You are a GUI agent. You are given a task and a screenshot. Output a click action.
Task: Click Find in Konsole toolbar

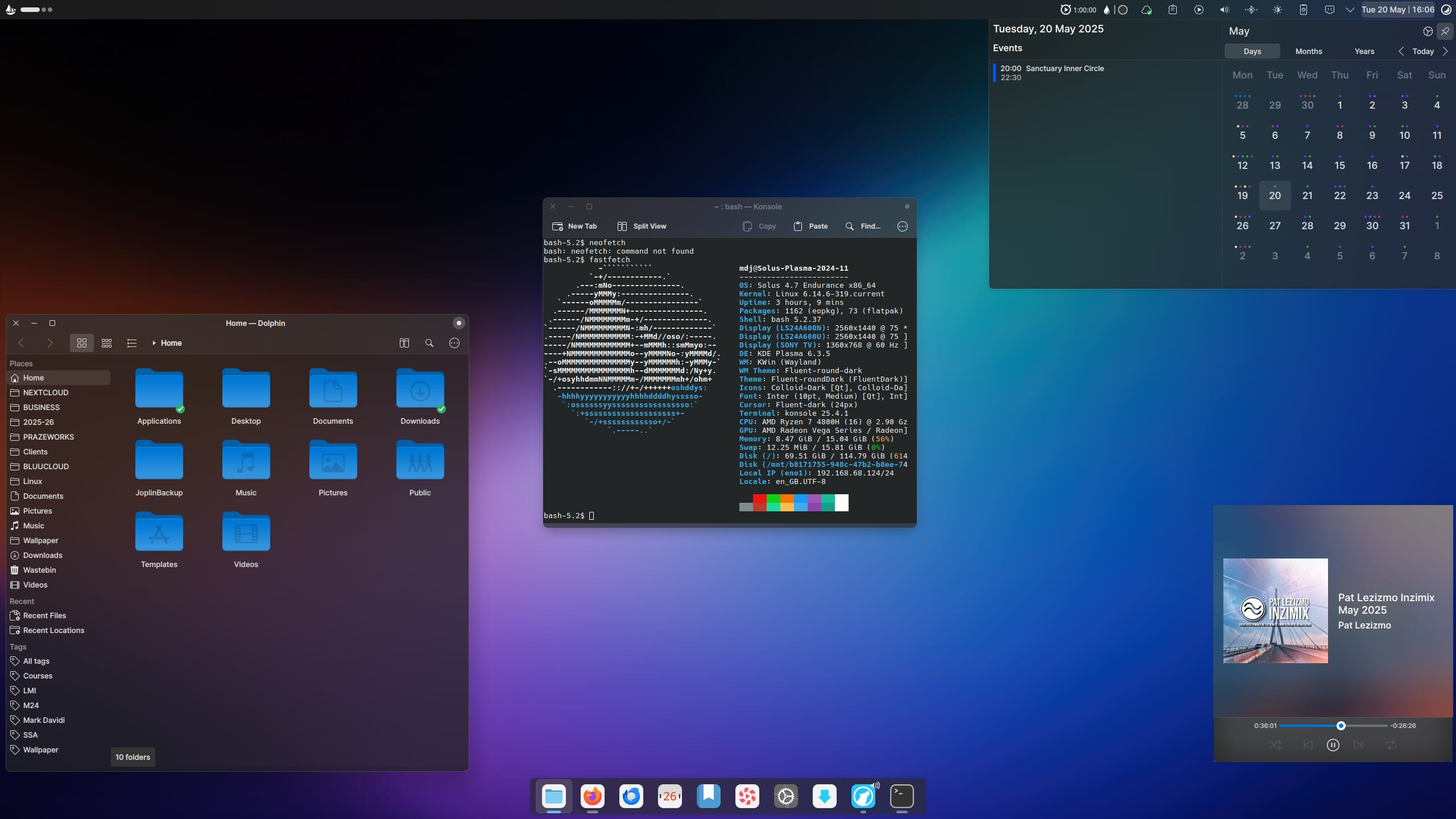(x=863, y=226)
